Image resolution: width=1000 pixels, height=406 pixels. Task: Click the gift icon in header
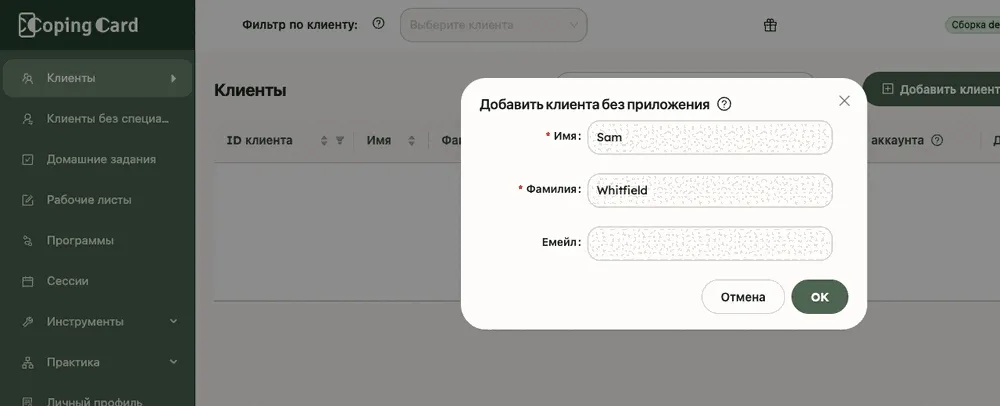[x=770, y=25]
